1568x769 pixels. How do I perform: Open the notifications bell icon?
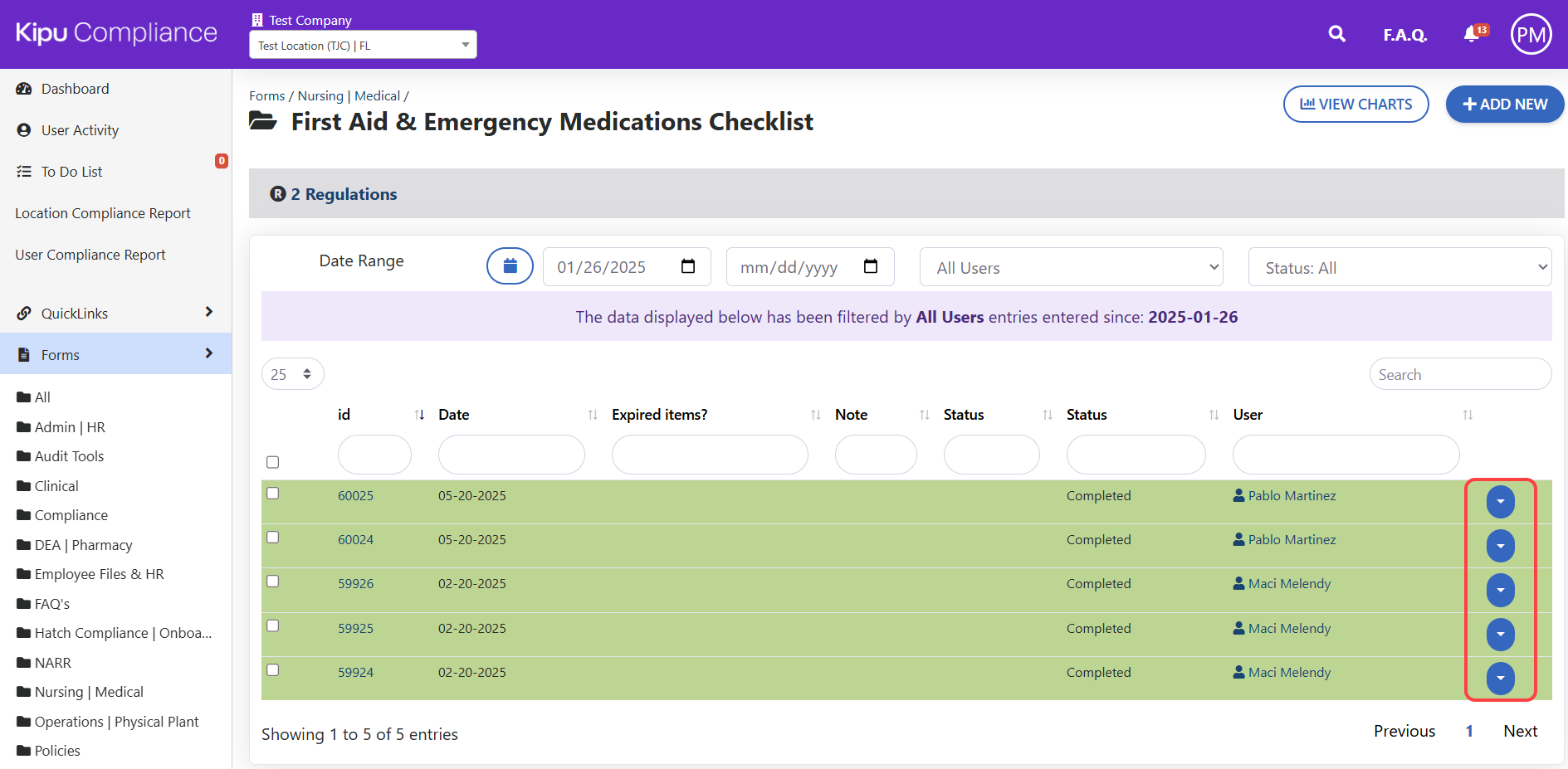click(1472, 34)
